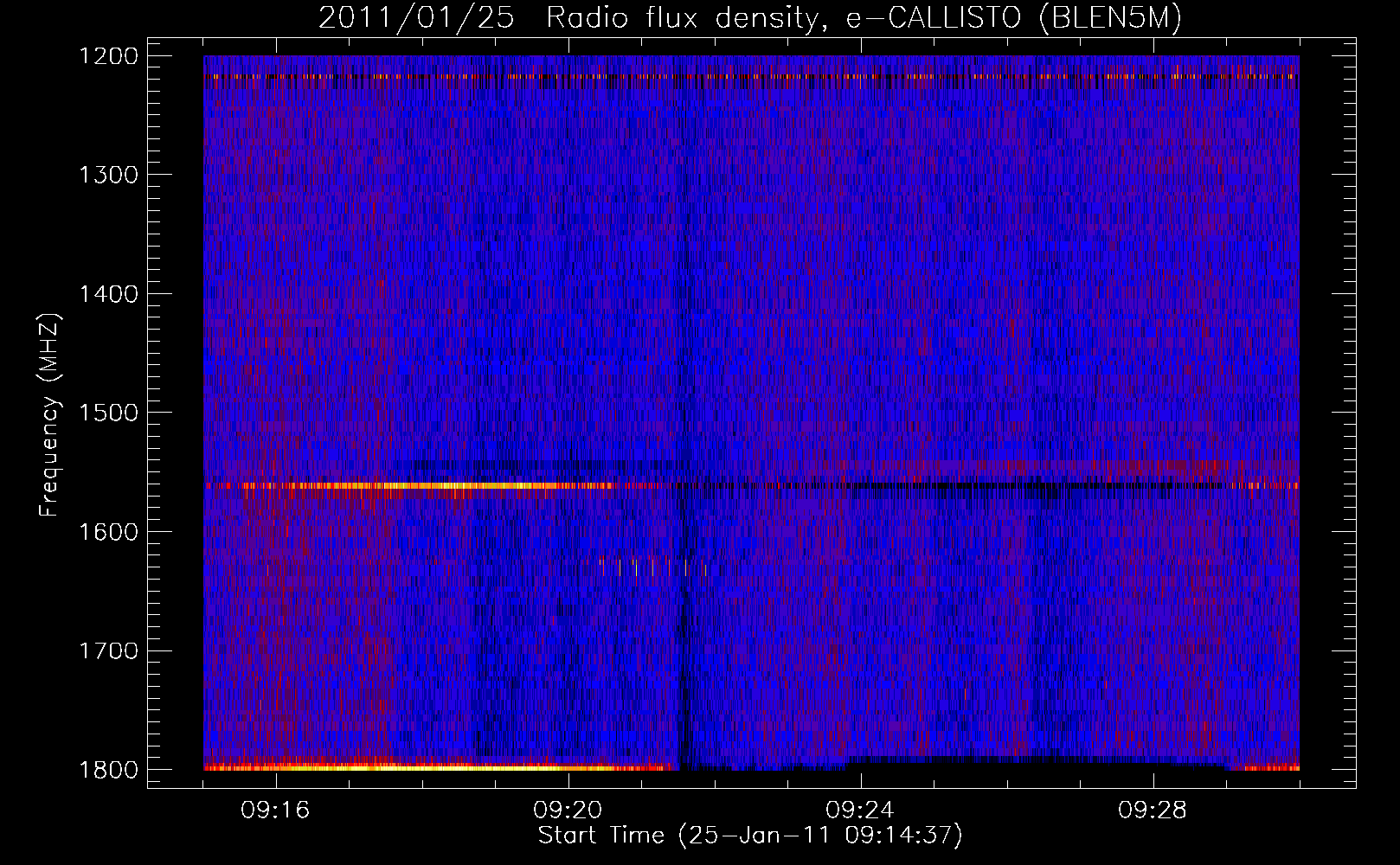The height and width of the screenshot is (865, 1400).
Task: Select the Frequency (MHZ) axis label
Action: [x=49, y=415]
